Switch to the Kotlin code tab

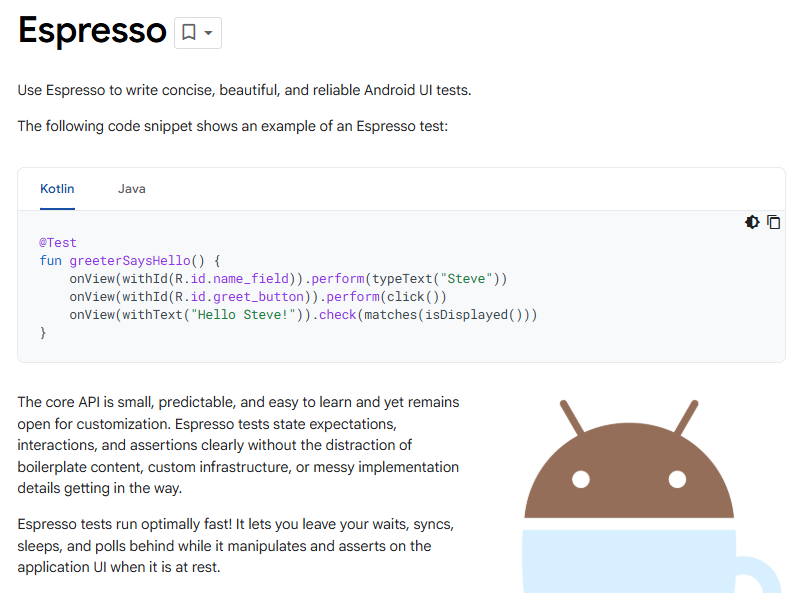57,189
